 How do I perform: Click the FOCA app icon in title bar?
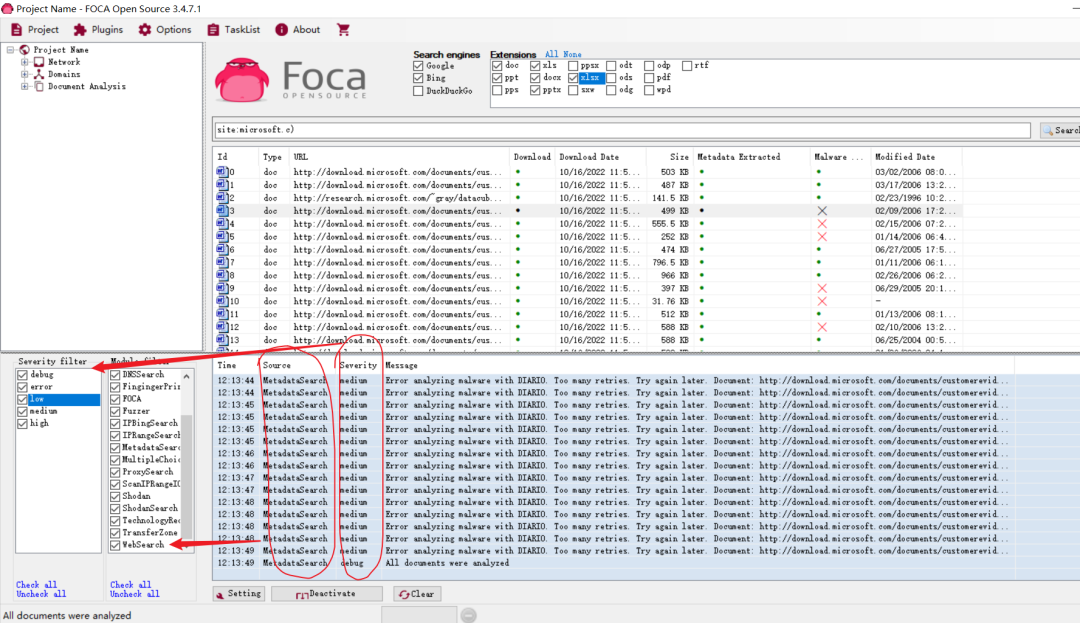[x=7, y=9]
